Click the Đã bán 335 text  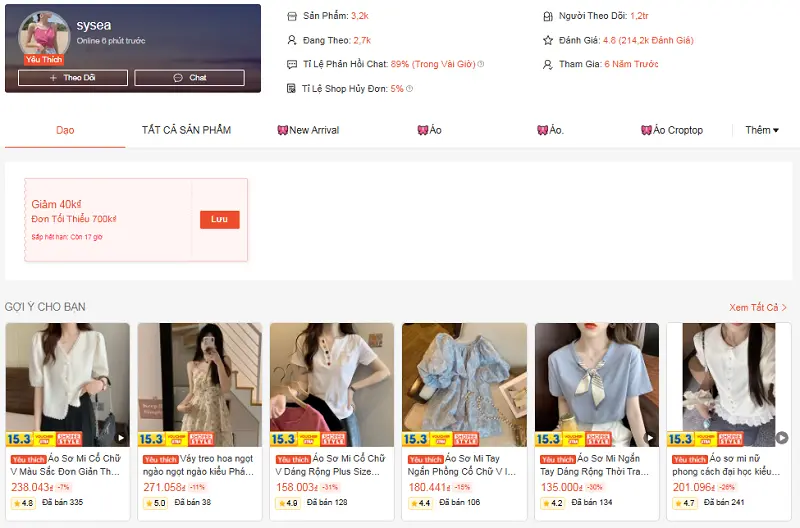(62, 502)
